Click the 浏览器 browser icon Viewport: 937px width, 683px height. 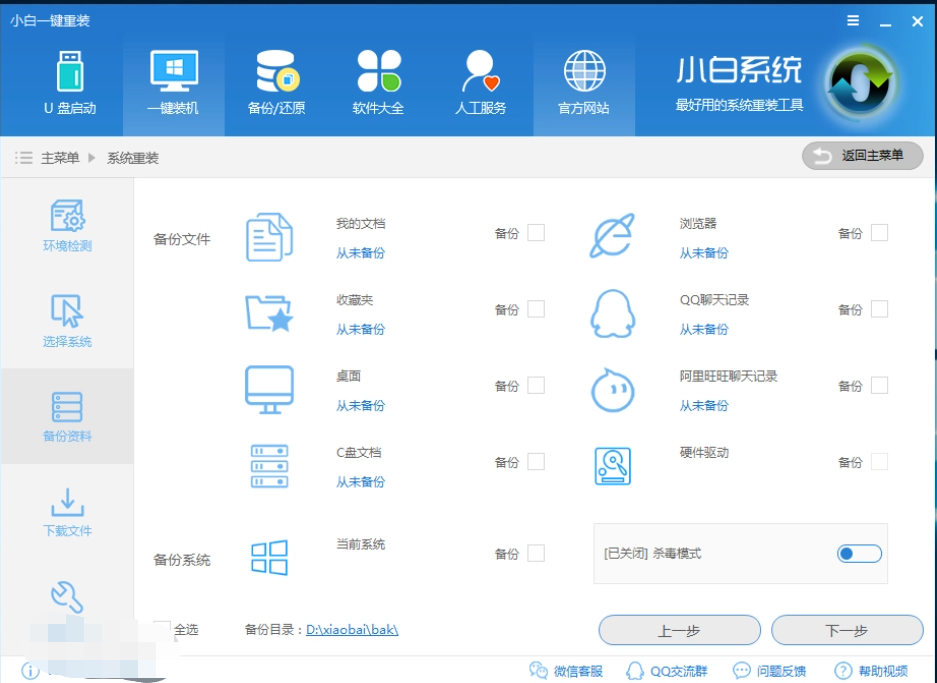coord(613,236)
